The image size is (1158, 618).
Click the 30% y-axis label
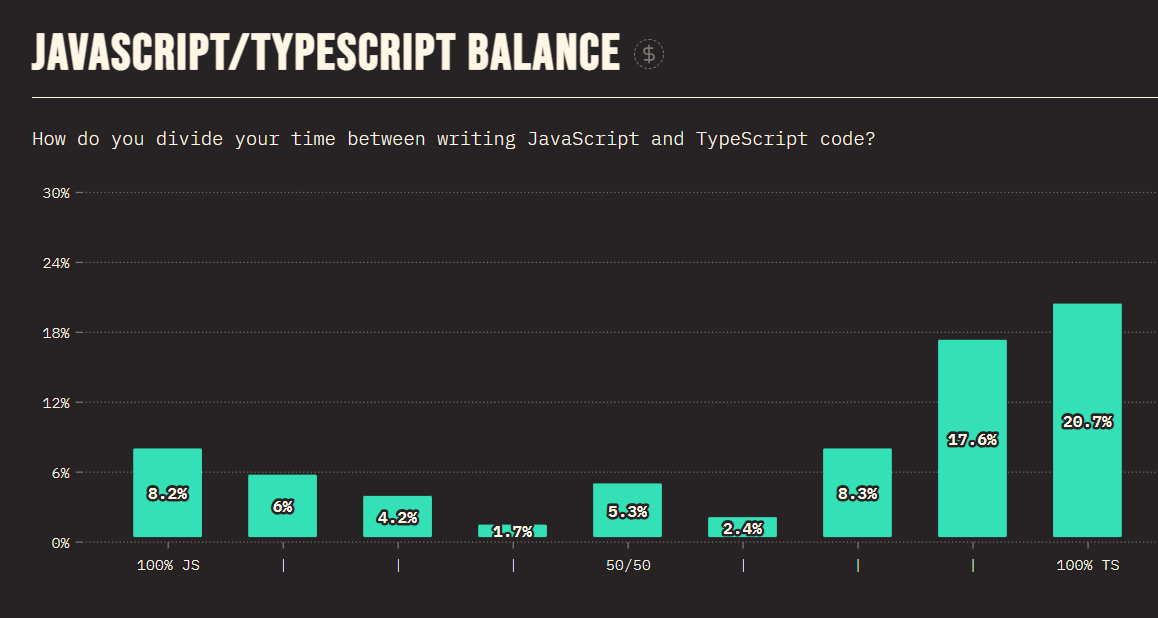(x=56, y=193)
